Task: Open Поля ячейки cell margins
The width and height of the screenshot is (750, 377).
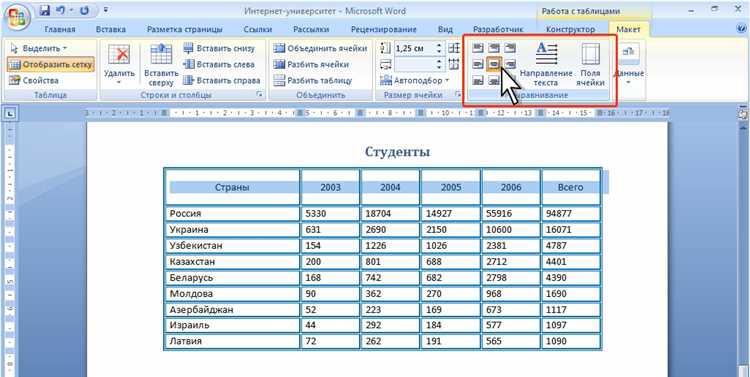Action: coord(590,65)
